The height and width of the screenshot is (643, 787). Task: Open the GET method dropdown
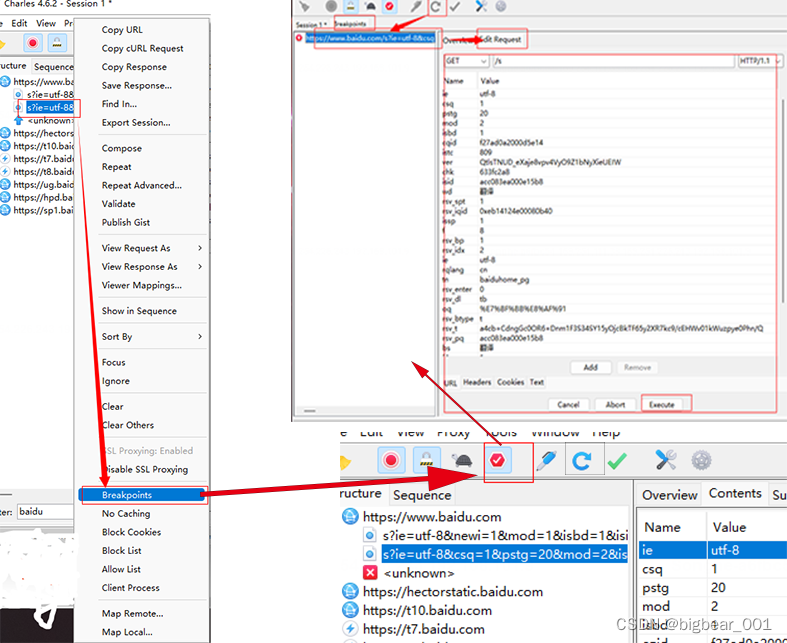[x=466, y=61]
